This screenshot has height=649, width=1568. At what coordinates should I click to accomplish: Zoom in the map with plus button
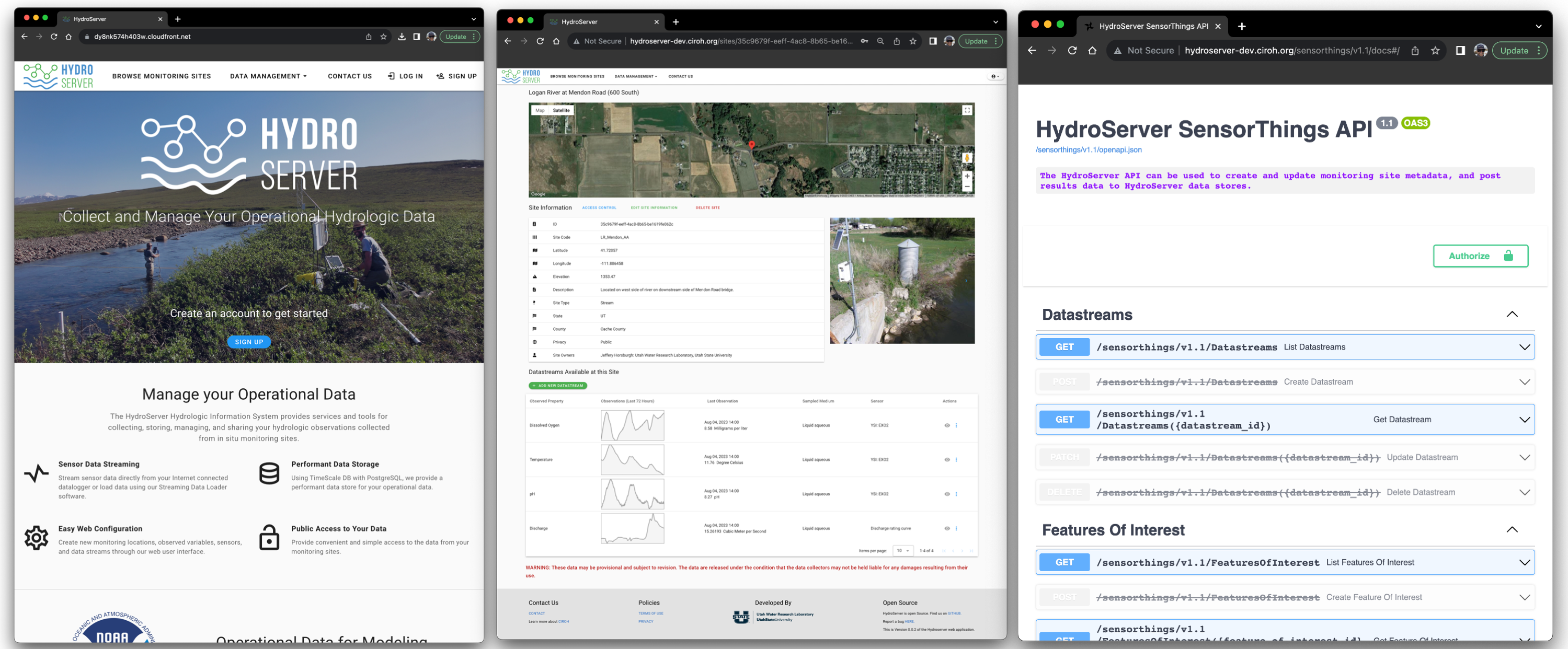[967, 177]
